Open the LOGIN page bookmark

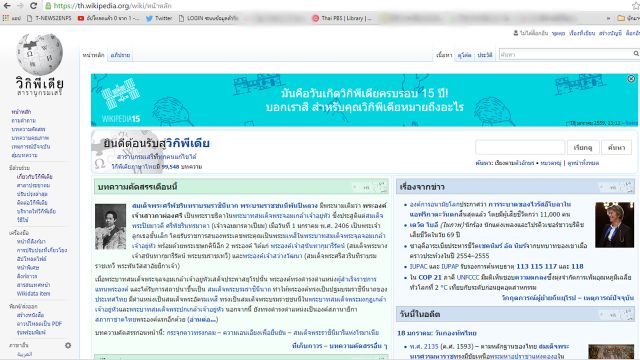tap(208, 18)
